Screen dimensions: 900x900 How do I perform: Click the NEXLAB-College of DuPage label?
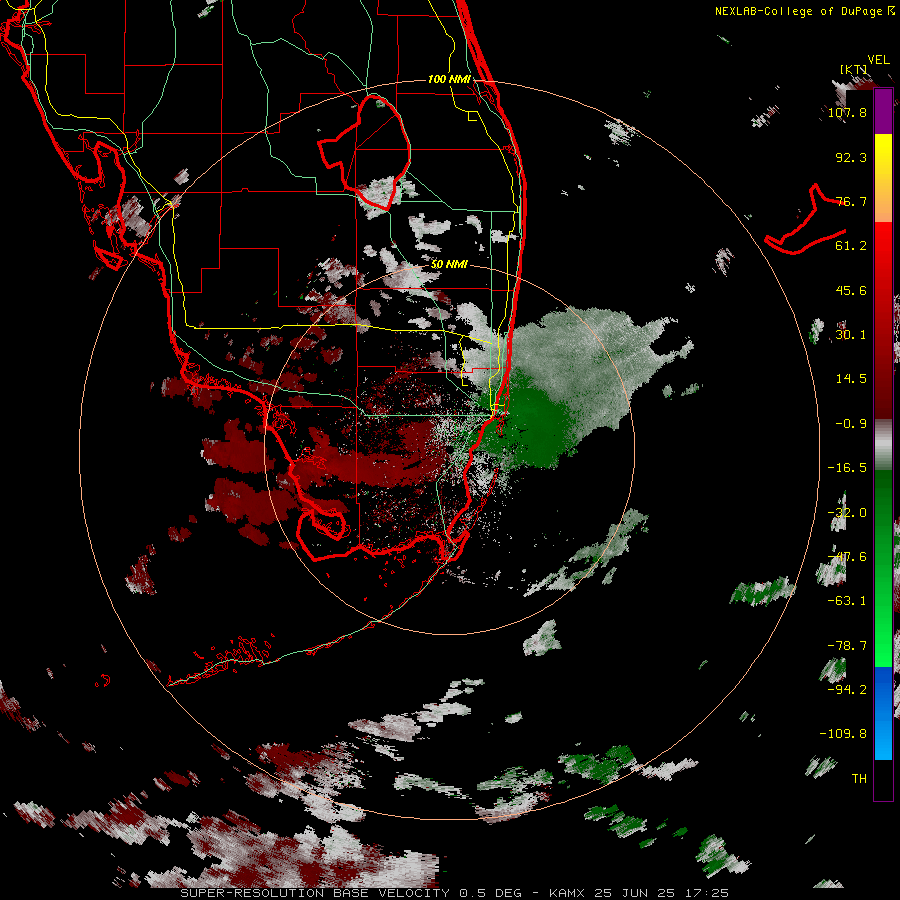tap(798, 11)
